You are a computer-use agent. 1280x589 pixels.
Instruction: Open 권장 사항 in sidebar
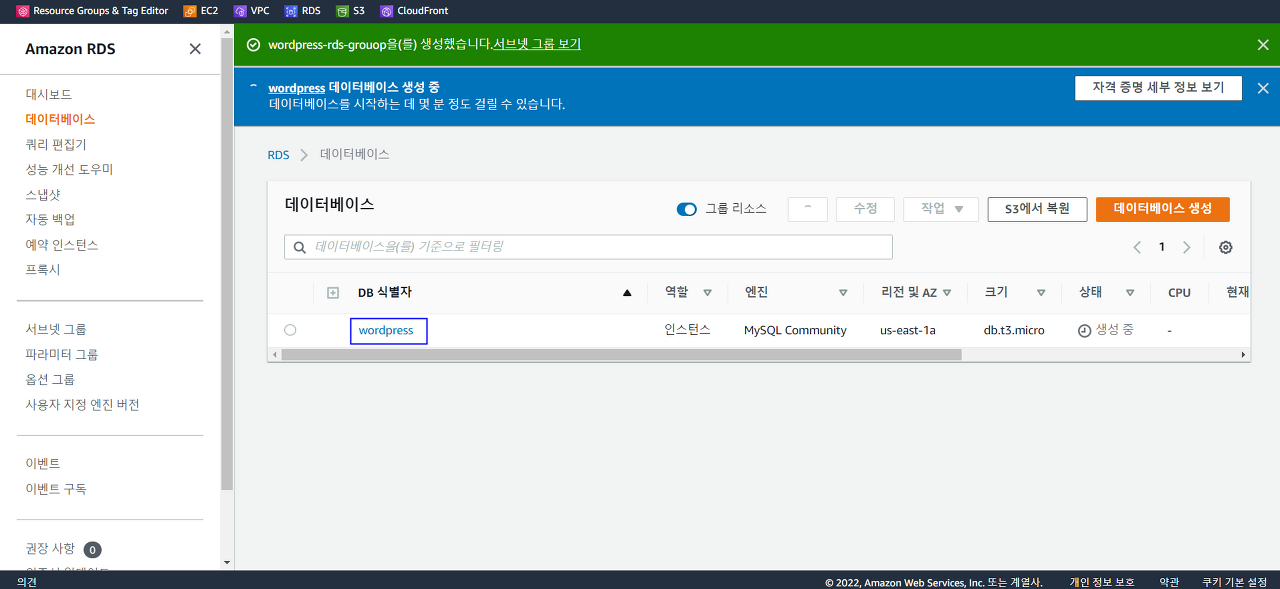pos(50,548)
